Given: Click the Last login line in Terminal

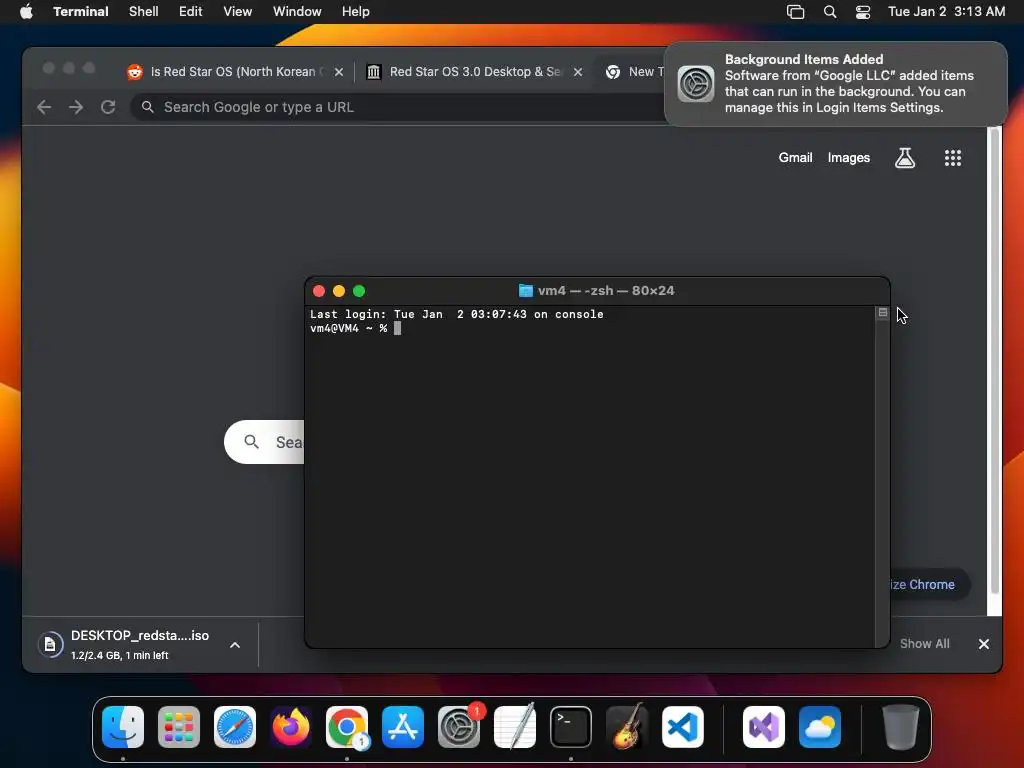Looking at the screenshot, I should 456,314.
